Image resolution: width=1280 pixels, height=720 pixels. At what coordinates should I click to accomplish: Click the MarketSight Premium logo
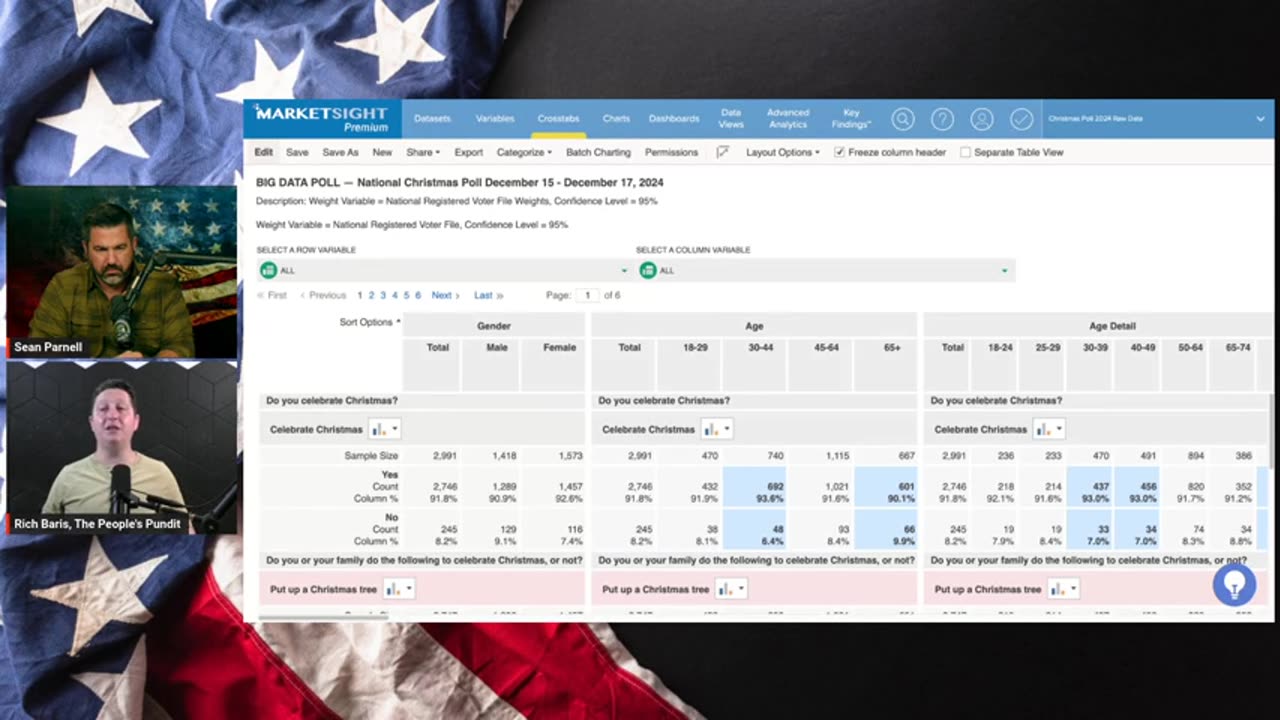click(321, 118)
